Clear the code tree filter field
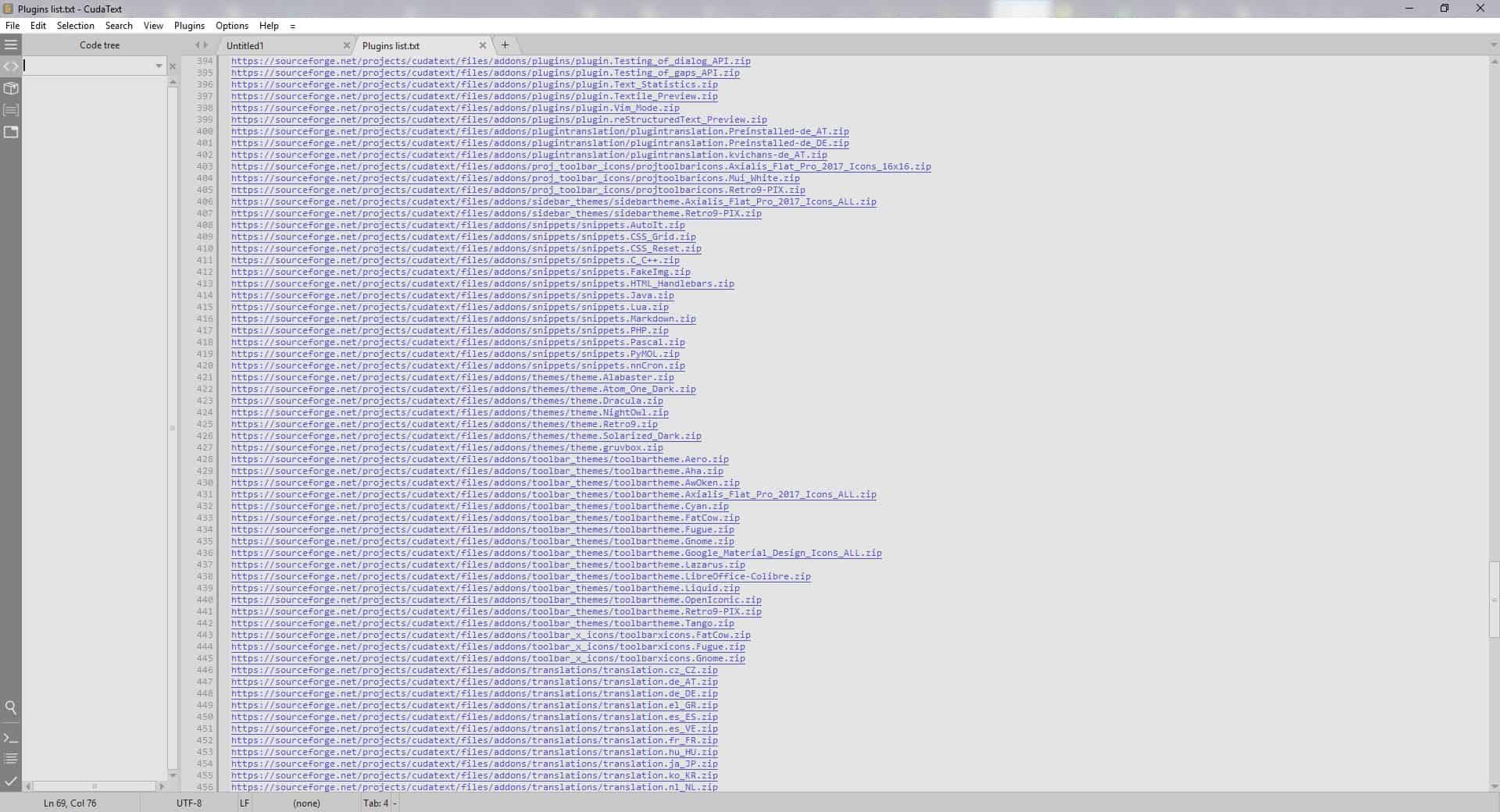 click(x=173, y=66)
